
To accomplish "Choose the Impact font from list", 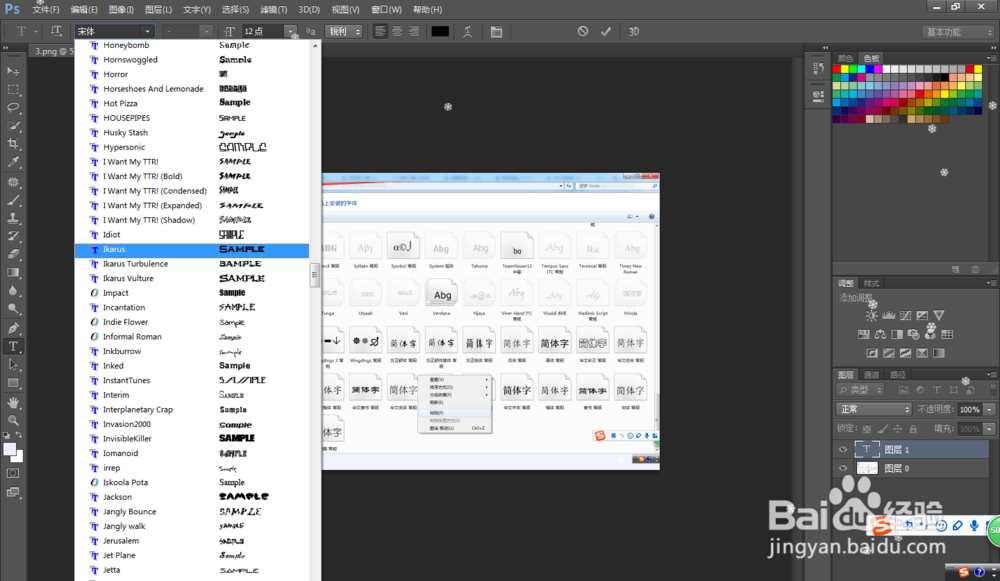I will click(x=116, y=293).
